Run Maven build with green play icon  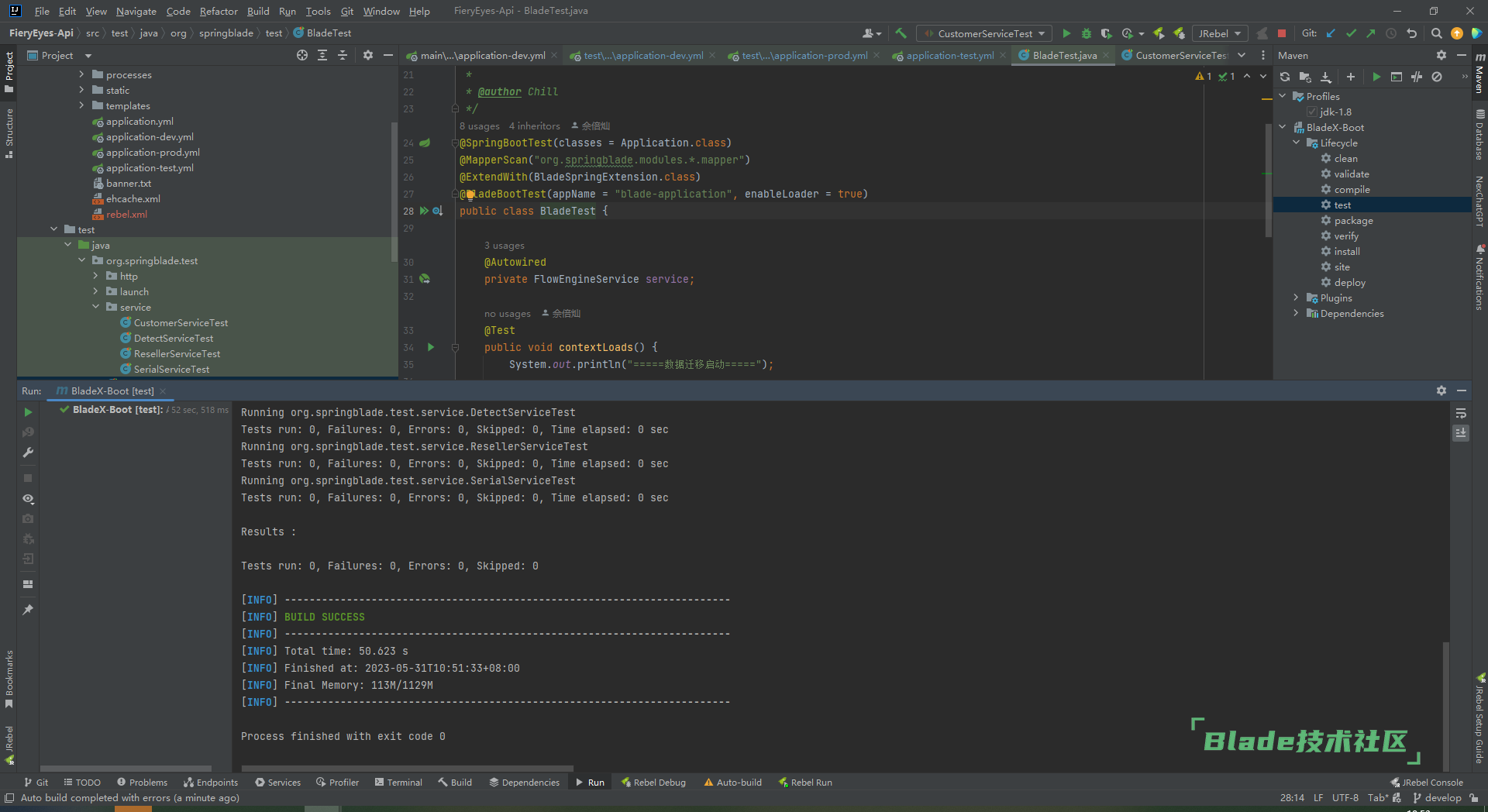1376,77
